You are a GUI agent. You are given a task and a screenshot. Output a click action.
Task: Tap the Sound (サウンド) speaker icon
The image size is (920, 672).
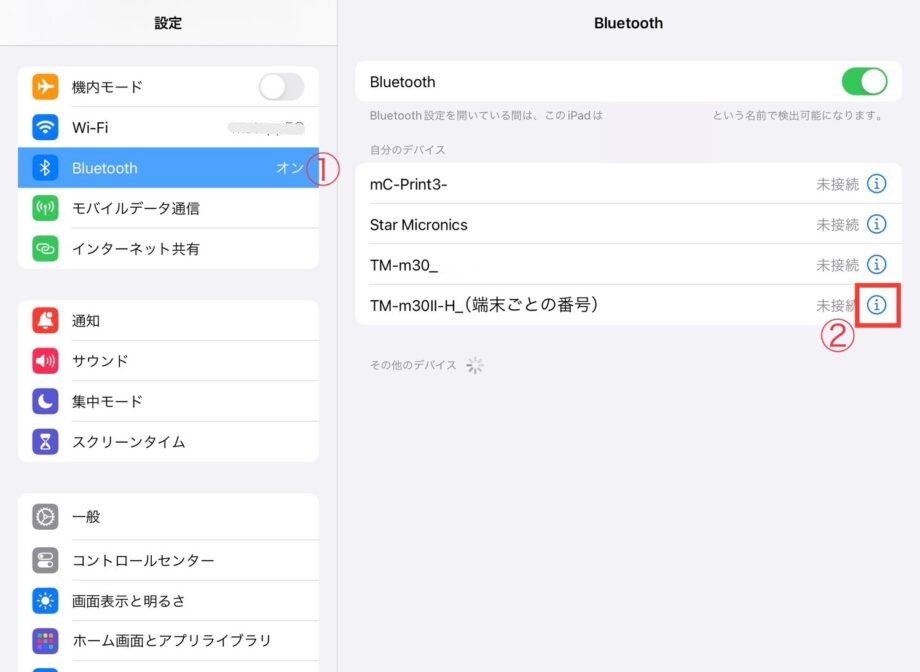(45, 361)
